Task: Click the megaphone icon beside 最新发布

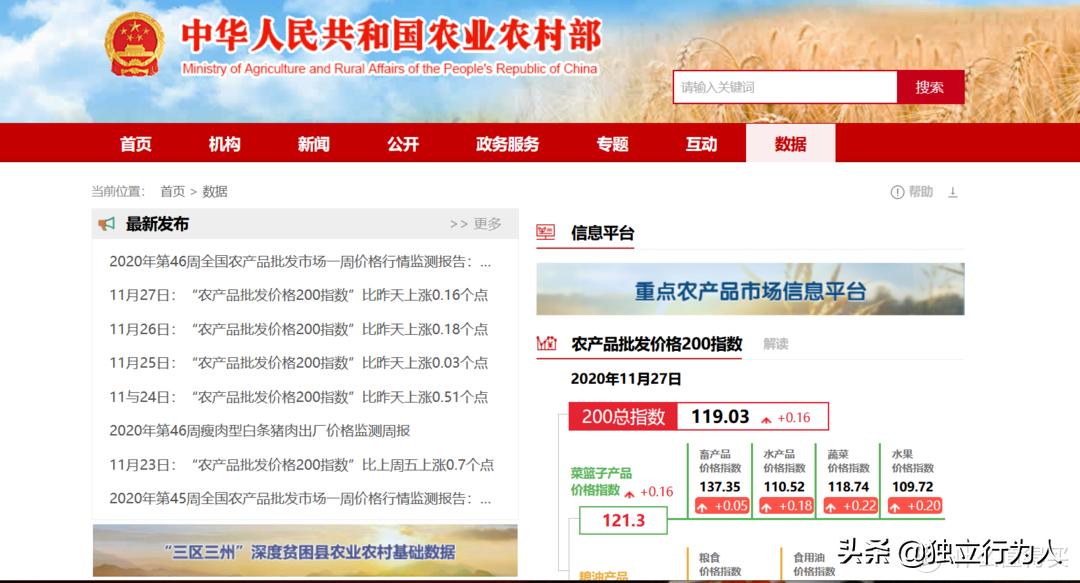Action: [x=107, y=224]
